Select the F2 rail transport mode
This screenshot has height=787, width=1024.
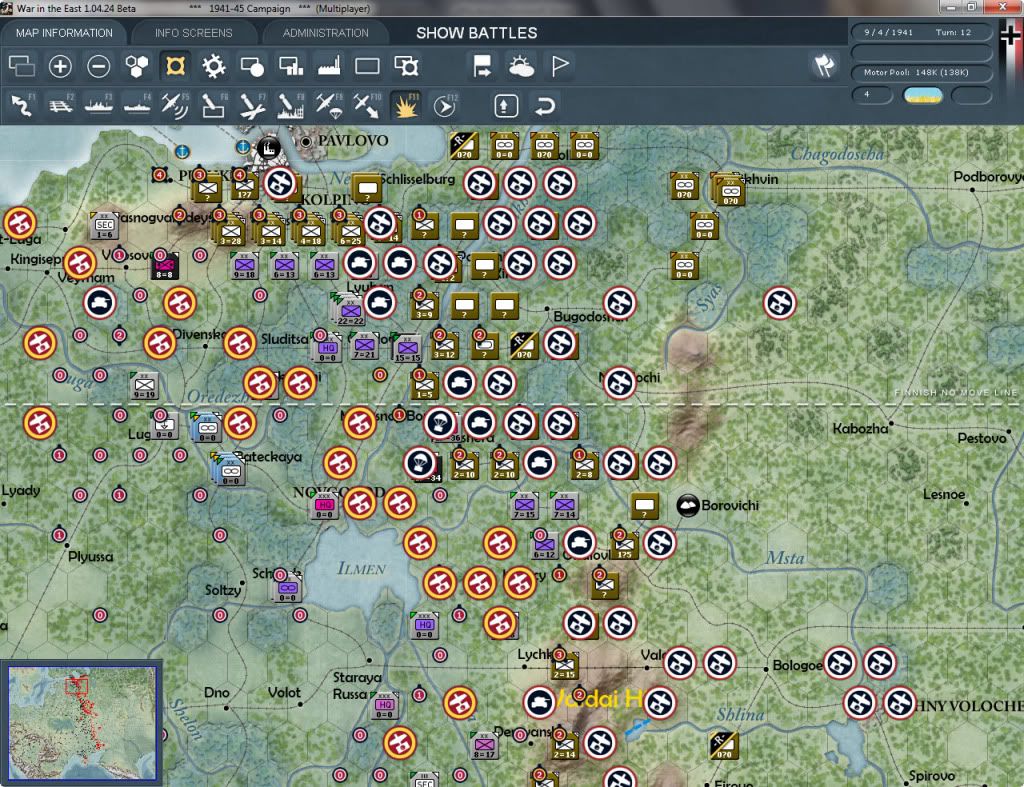[x=60, y=105]
